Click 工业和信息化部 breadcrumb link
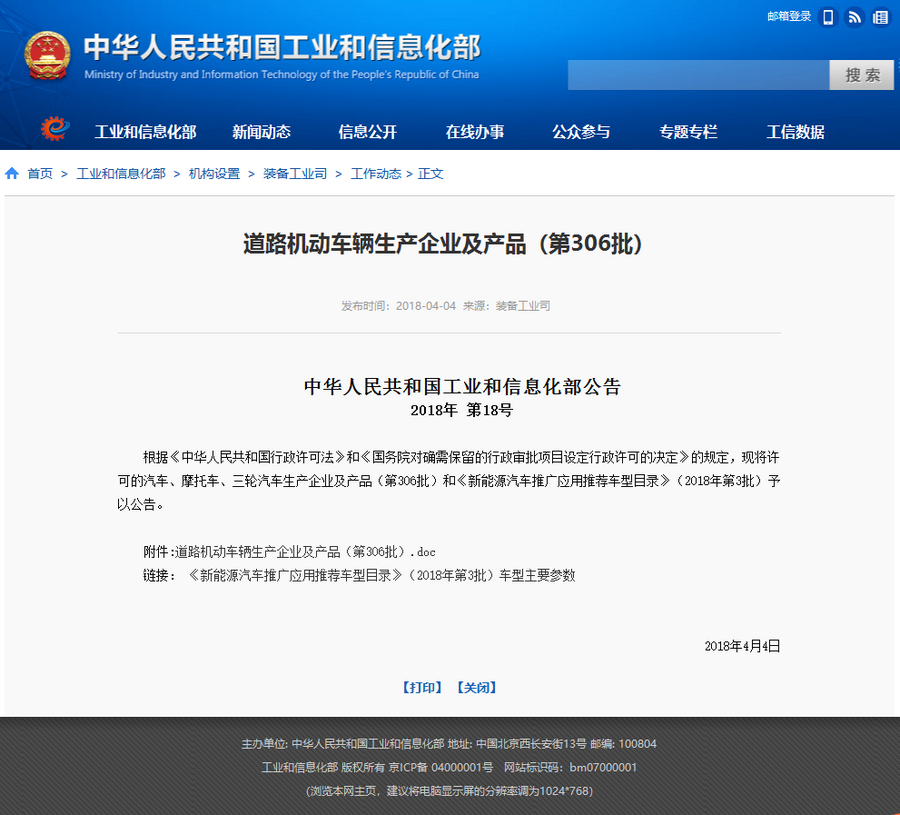Viewport: 900px width, 815px height. pos(121,174)
